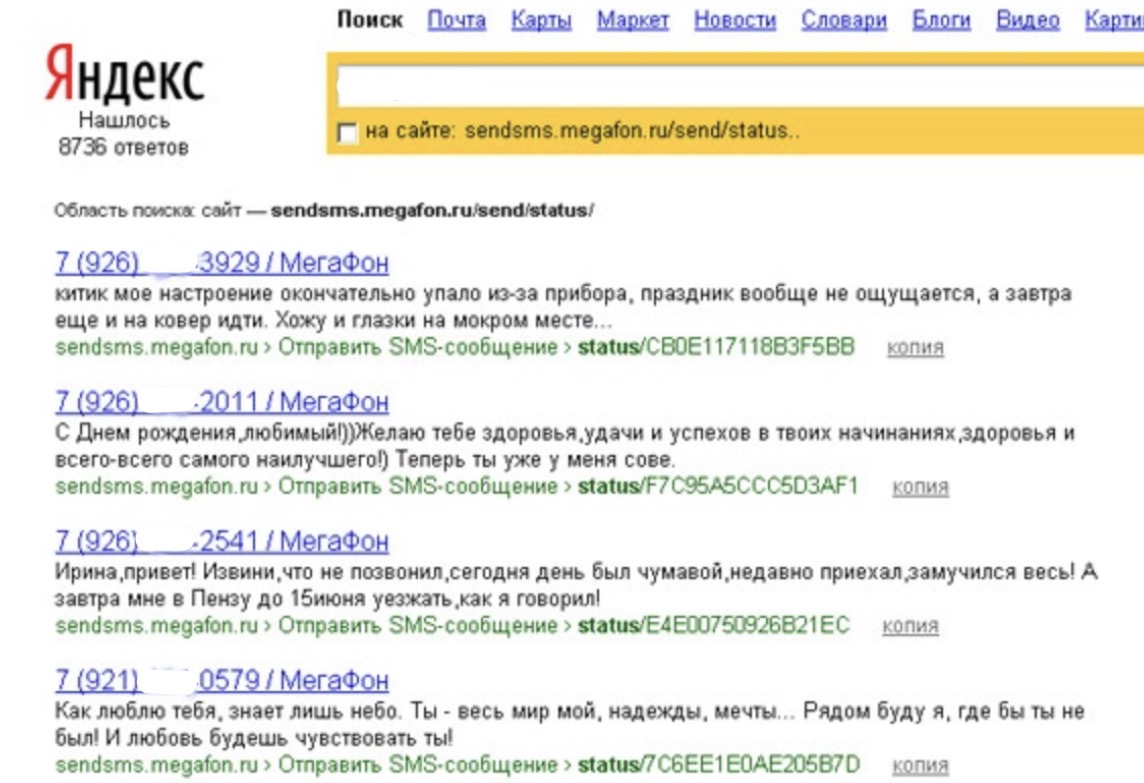The image size is (1144, 783).
Task: Click the snippet starting 'Ирина,привет!'
Action: click(x=576, y=585)
